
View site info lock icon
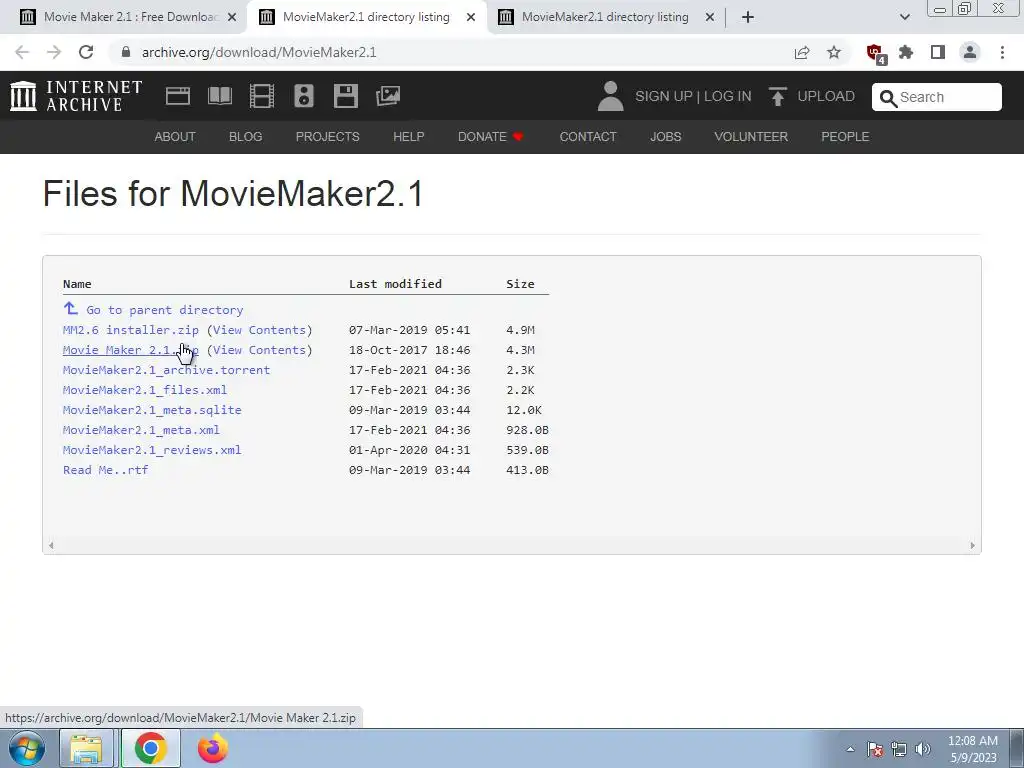tap(126, 52)
